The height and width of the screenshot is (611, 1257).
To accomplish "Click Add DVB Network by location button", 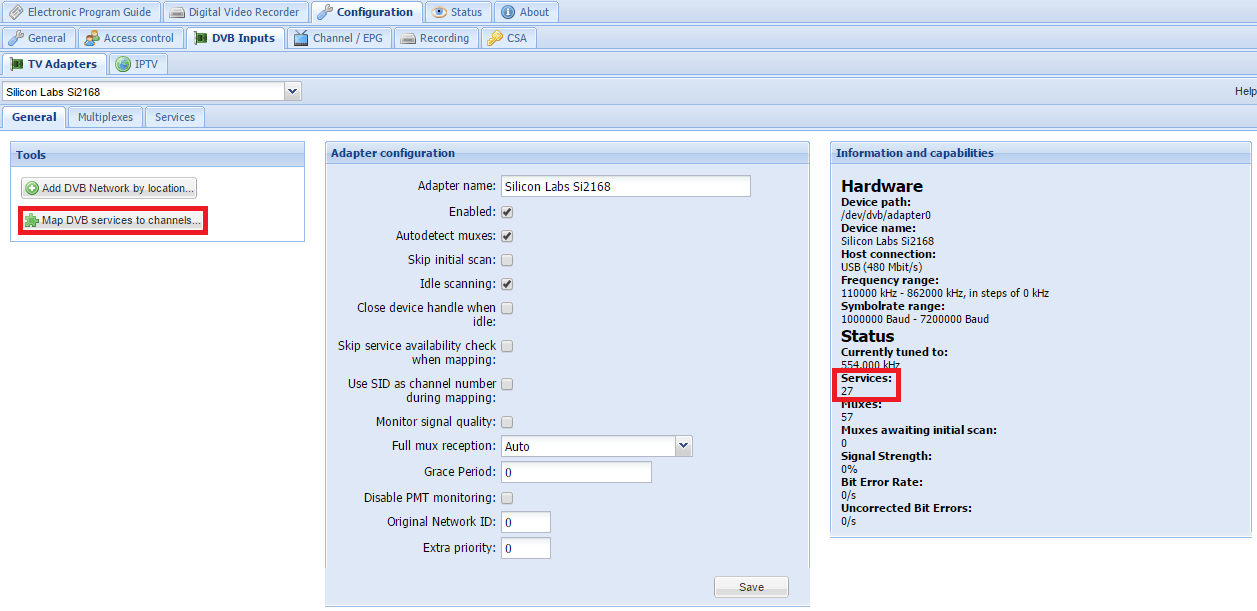I will [x=110, y=188].
